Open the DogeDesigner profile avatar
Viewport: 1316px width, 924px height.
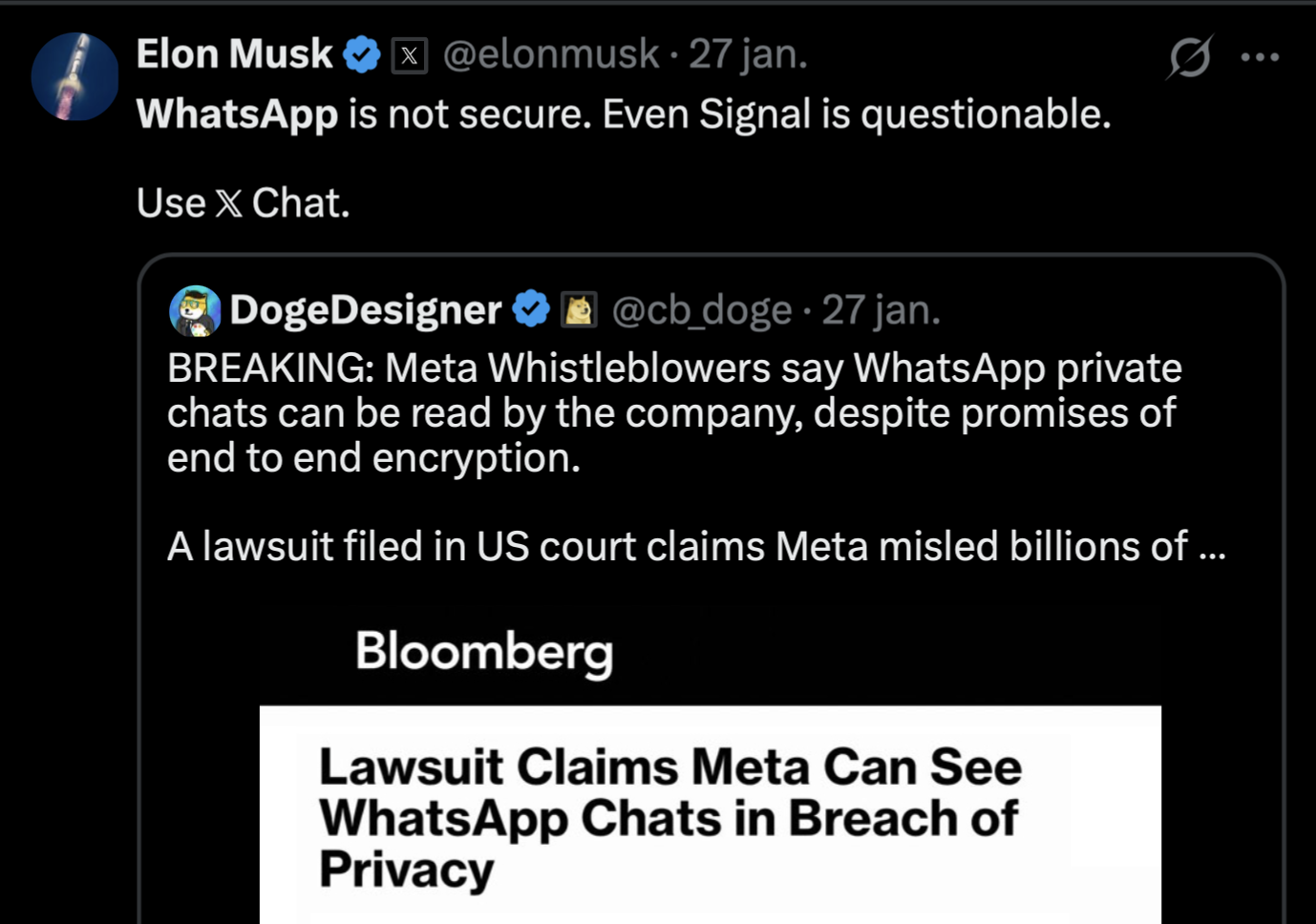195,310
